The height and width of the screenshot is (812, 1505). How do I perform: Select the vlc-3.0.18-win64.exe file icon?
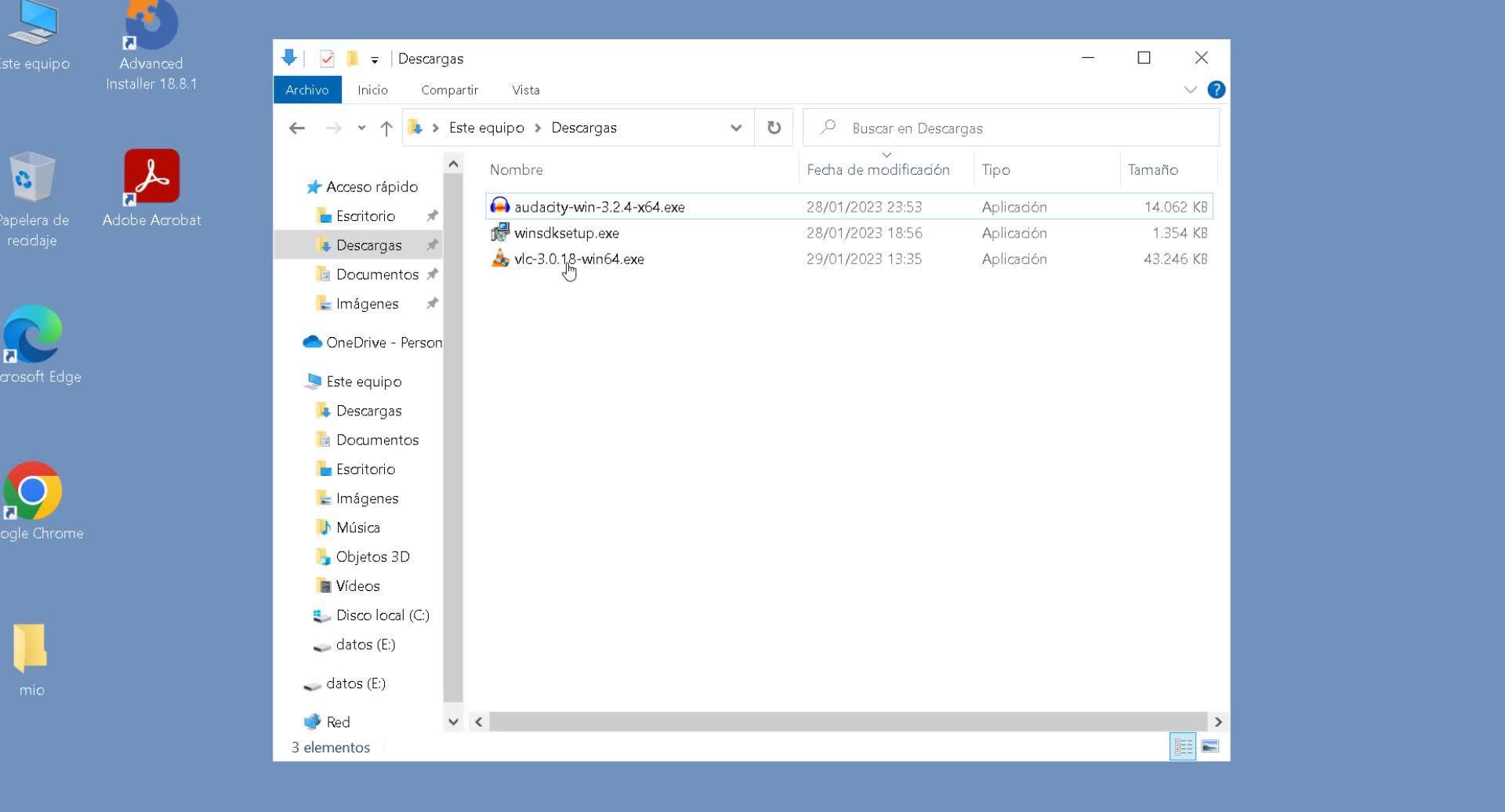pos(499,259)
